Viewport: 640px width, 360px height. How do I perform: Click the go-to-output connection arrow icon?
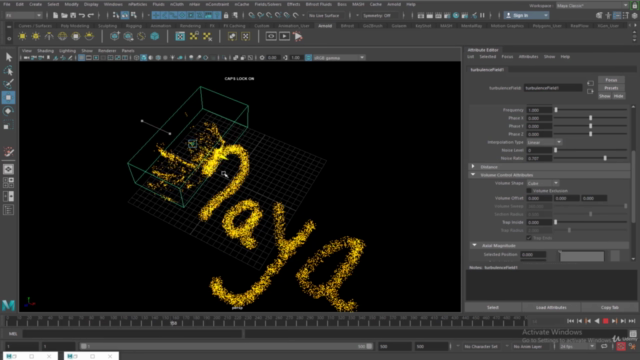(x=590, y=91)
